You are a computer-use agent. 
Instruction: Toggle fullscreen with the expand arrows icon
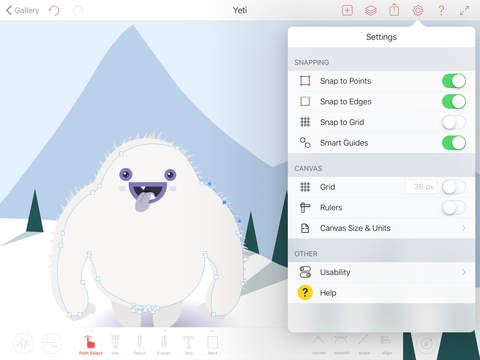(464, 11)
